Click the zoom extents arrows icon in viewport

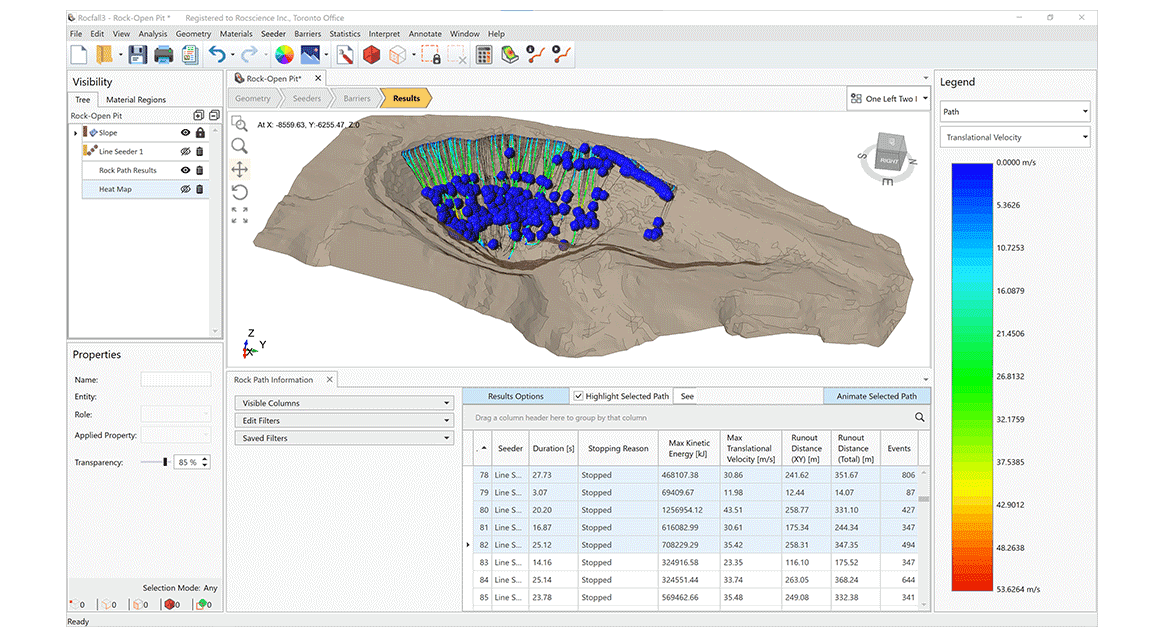239,215
